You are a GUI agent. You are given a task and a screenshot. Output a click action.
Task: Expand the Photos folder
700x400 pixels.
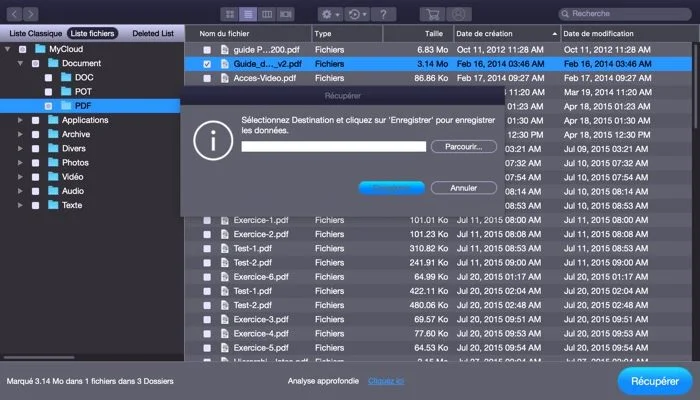tap(21, 163)
